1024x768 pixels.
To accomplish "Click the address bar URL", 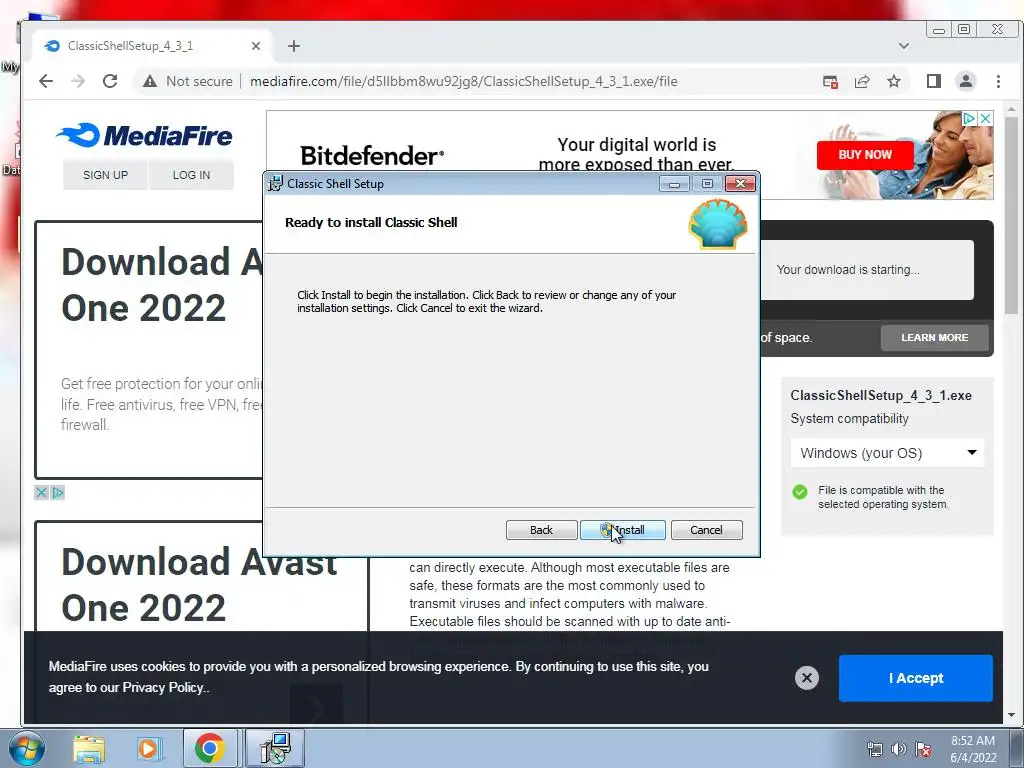I will pos(464,82).
